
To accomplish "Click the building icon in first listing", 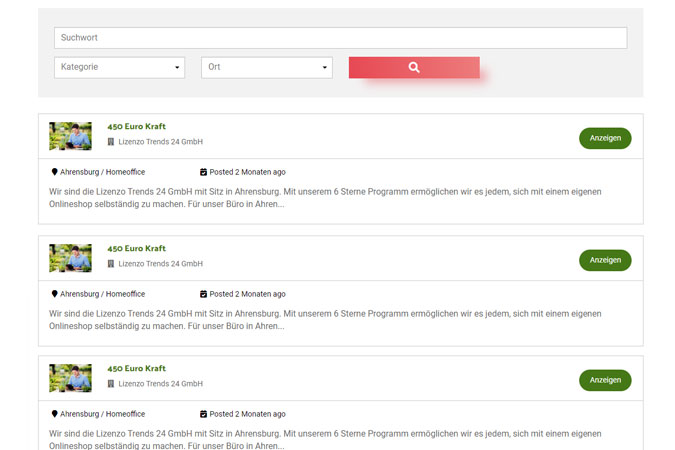I will tap(111, 142).
